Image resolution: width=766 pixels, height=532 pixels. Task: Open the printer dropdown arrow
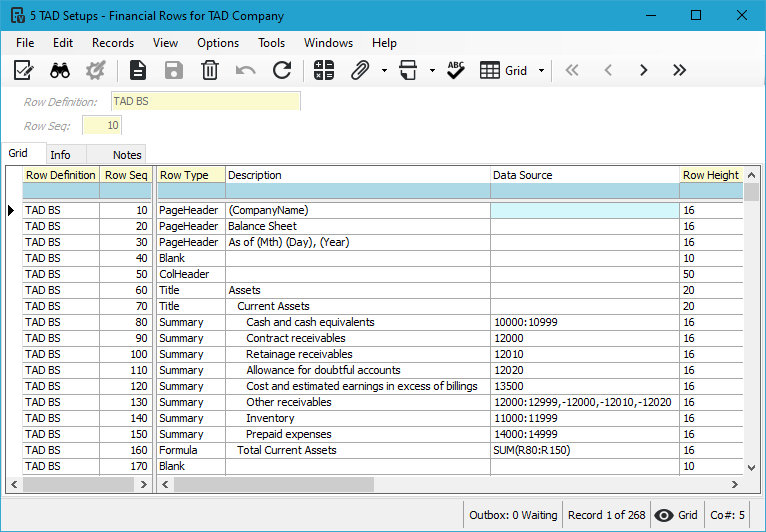(x=432, y=71)
